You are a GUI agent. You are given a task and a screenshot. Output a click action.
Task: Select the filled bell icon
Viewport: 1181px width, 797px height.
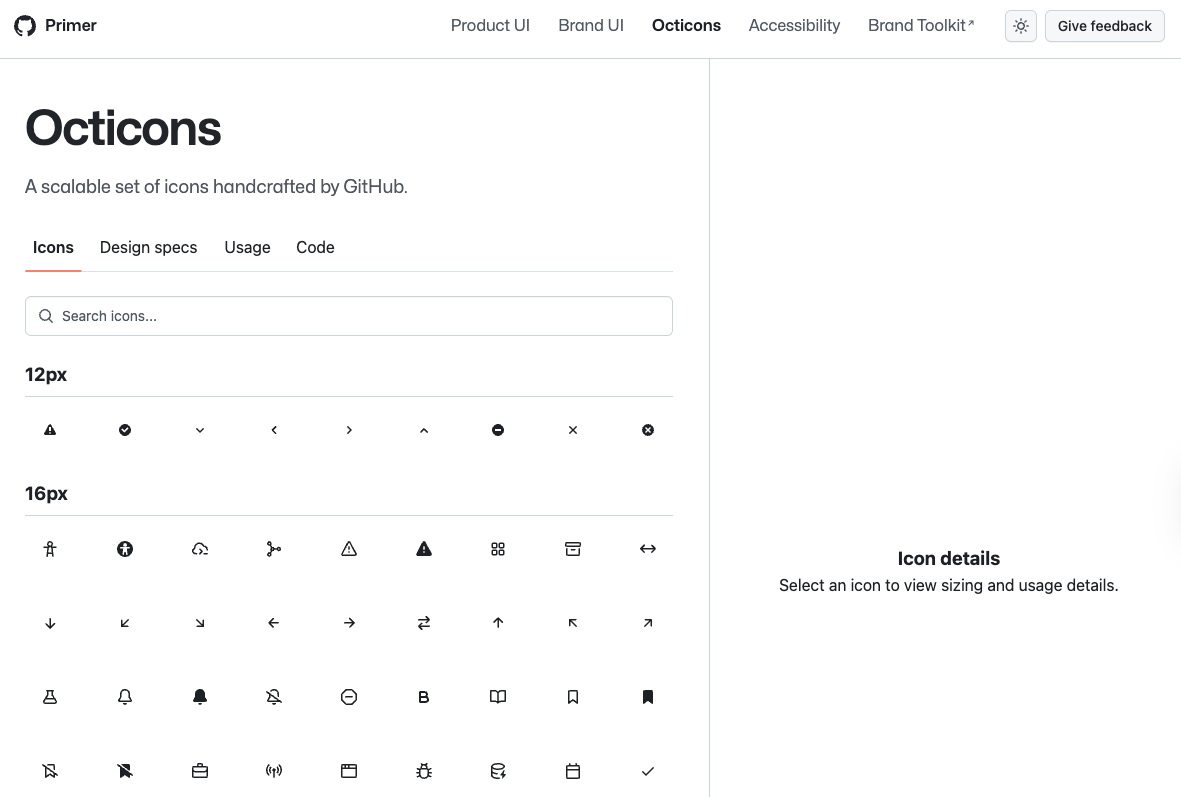pos(200,697)
